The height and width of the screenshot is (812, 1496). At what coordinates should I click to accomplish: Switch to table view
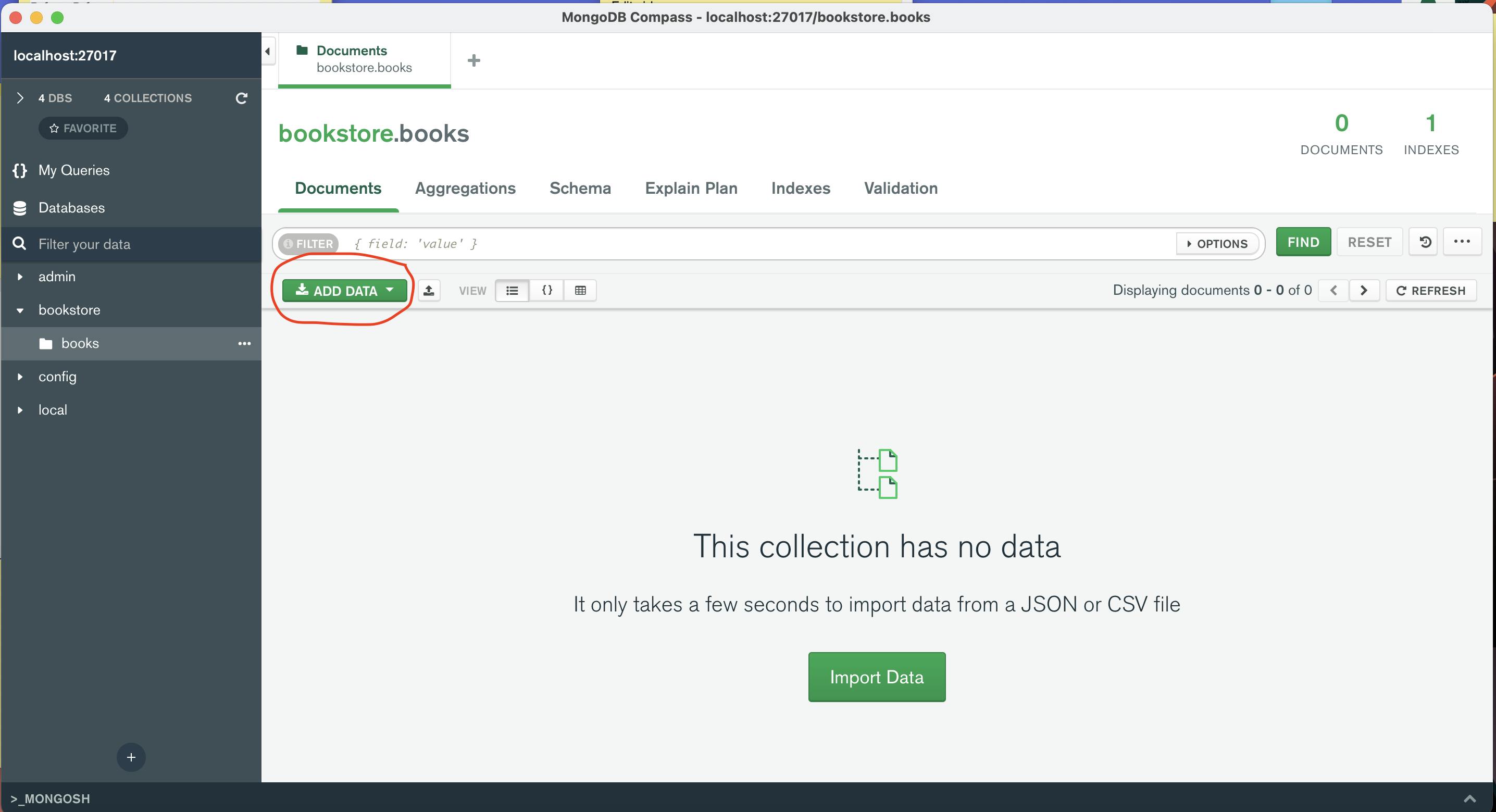[x=580, y=291]
